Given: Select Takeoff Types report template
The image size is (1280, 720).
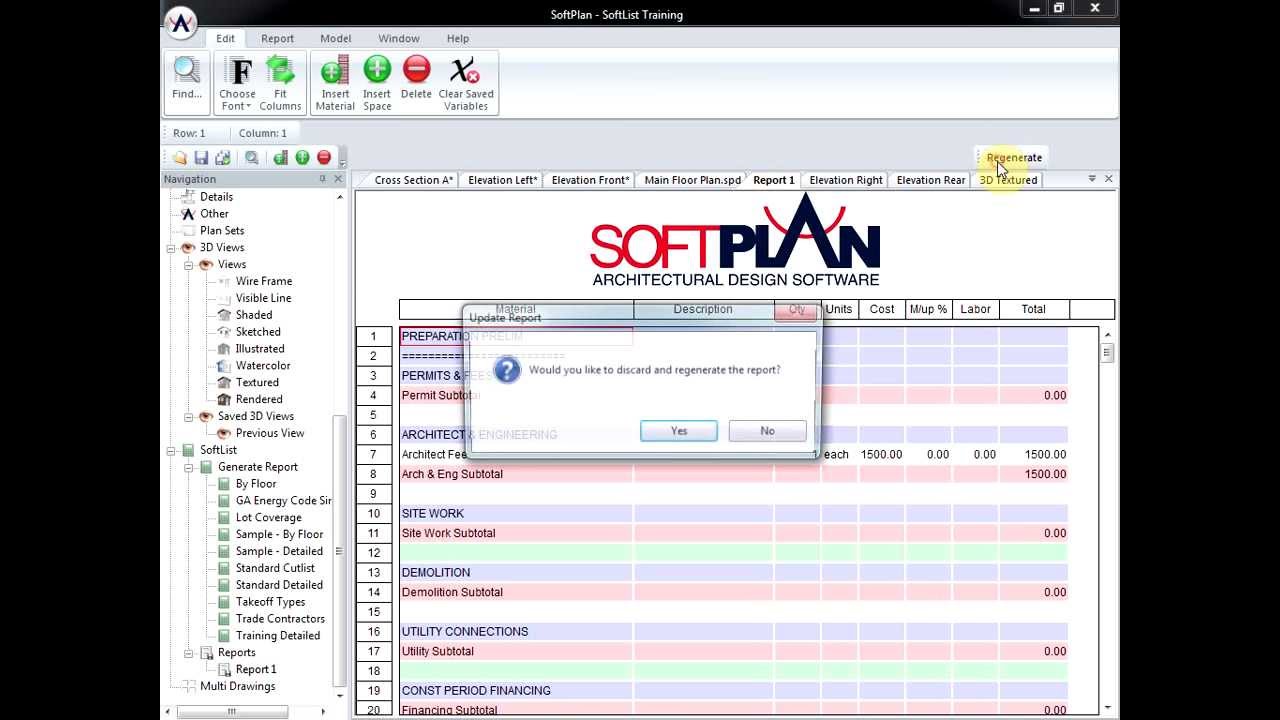Looking at the screenshot, I should [270, 602].
